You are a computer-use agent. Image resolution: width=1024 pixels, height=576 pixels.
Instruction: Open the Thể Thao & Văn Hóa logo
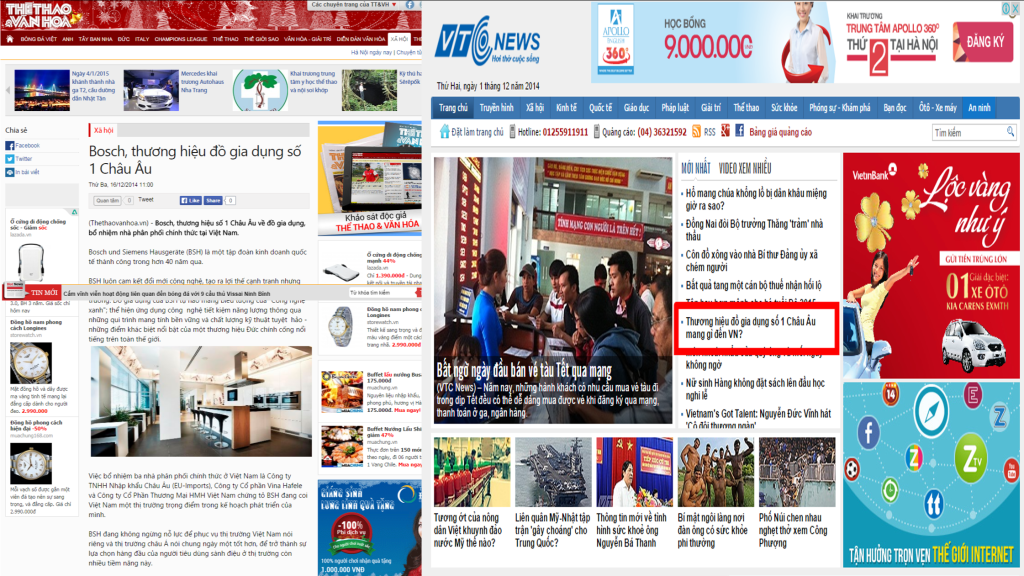40,16
